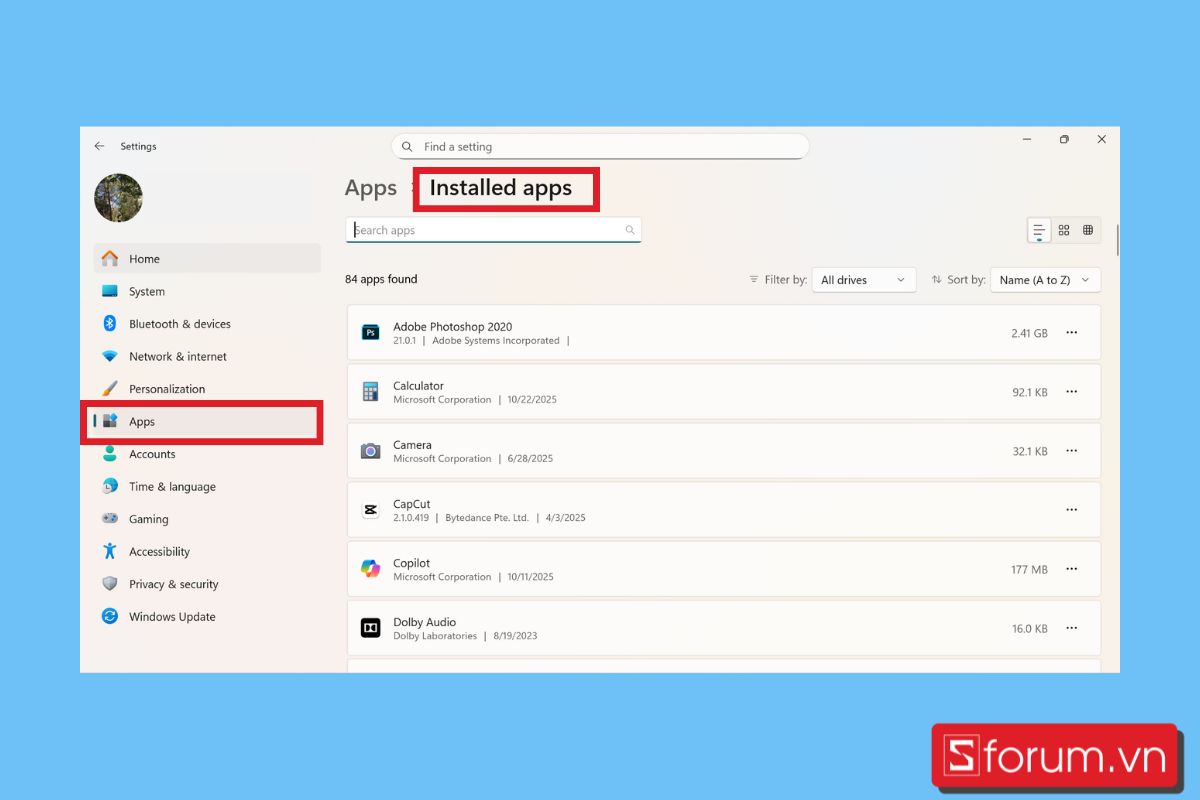Click the Camera app icon

[x=371, y=451]
